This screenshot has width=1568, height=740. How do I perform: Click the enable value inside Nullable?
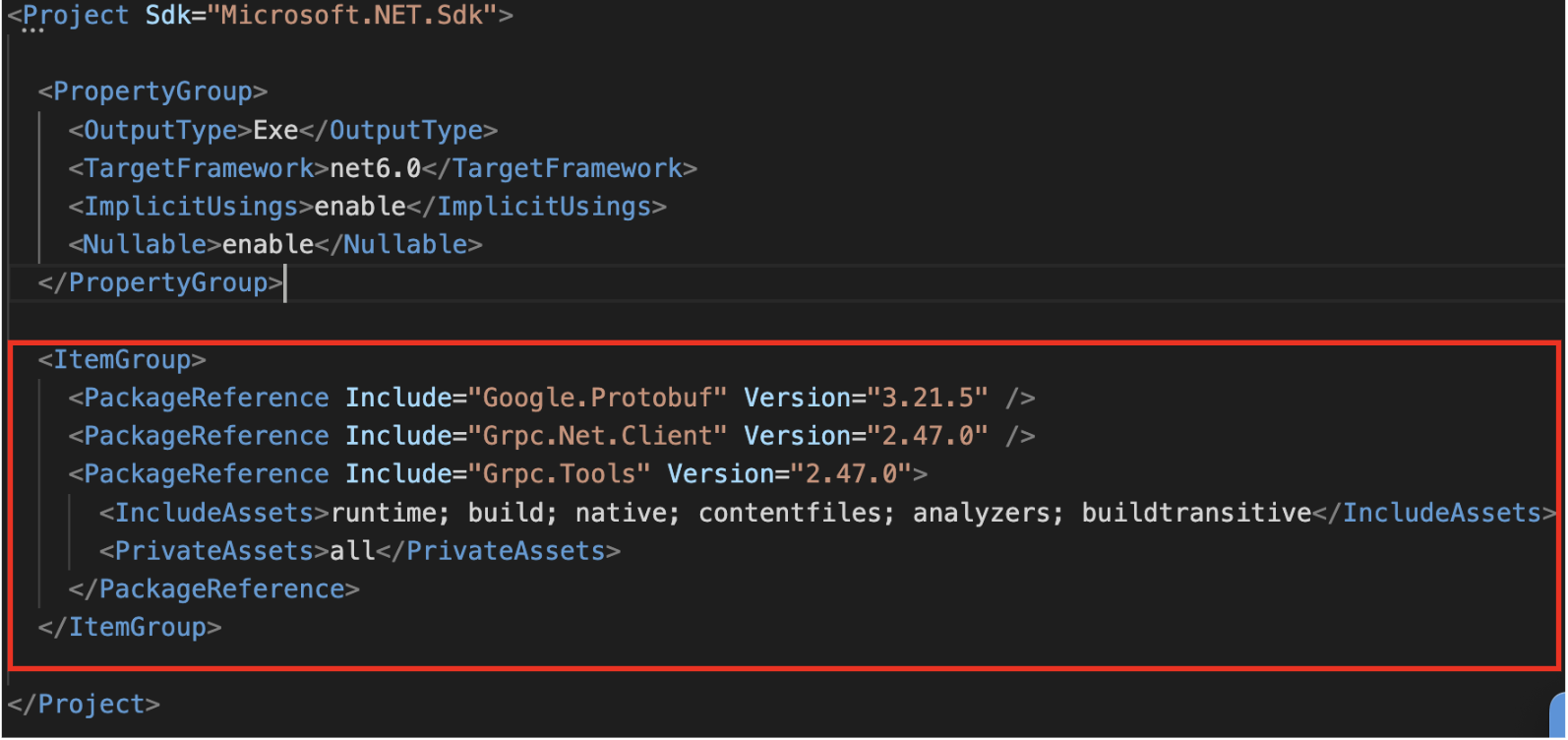coord(268,244)
